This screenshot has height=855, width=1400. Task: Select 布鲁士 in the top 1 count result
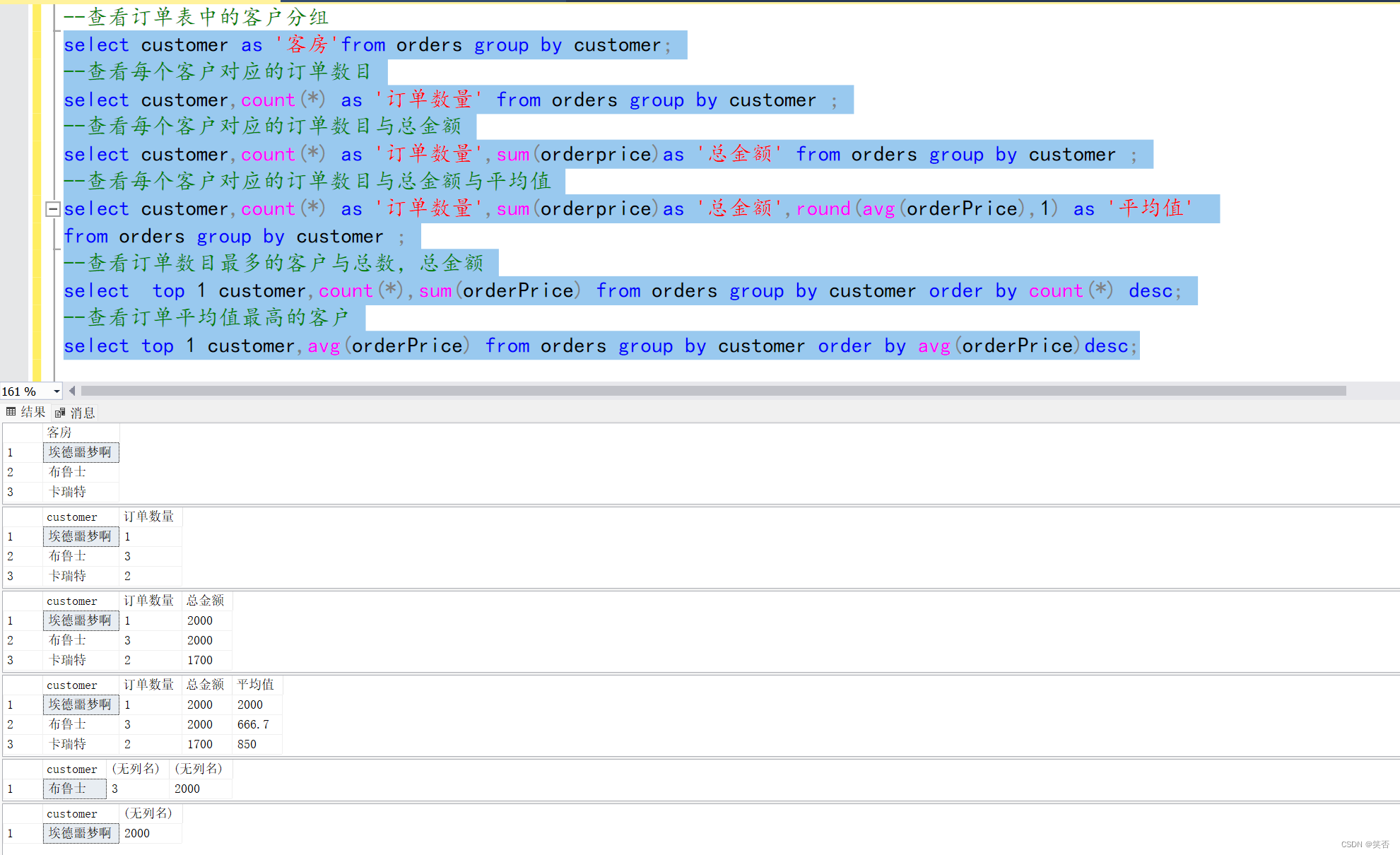pos(74,789)
